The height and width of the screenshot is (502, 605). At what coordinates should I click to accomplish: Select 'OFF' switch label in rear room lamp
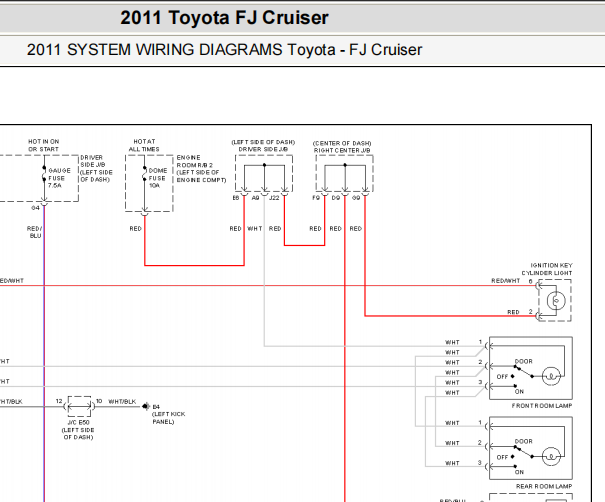tap(502, 457)
